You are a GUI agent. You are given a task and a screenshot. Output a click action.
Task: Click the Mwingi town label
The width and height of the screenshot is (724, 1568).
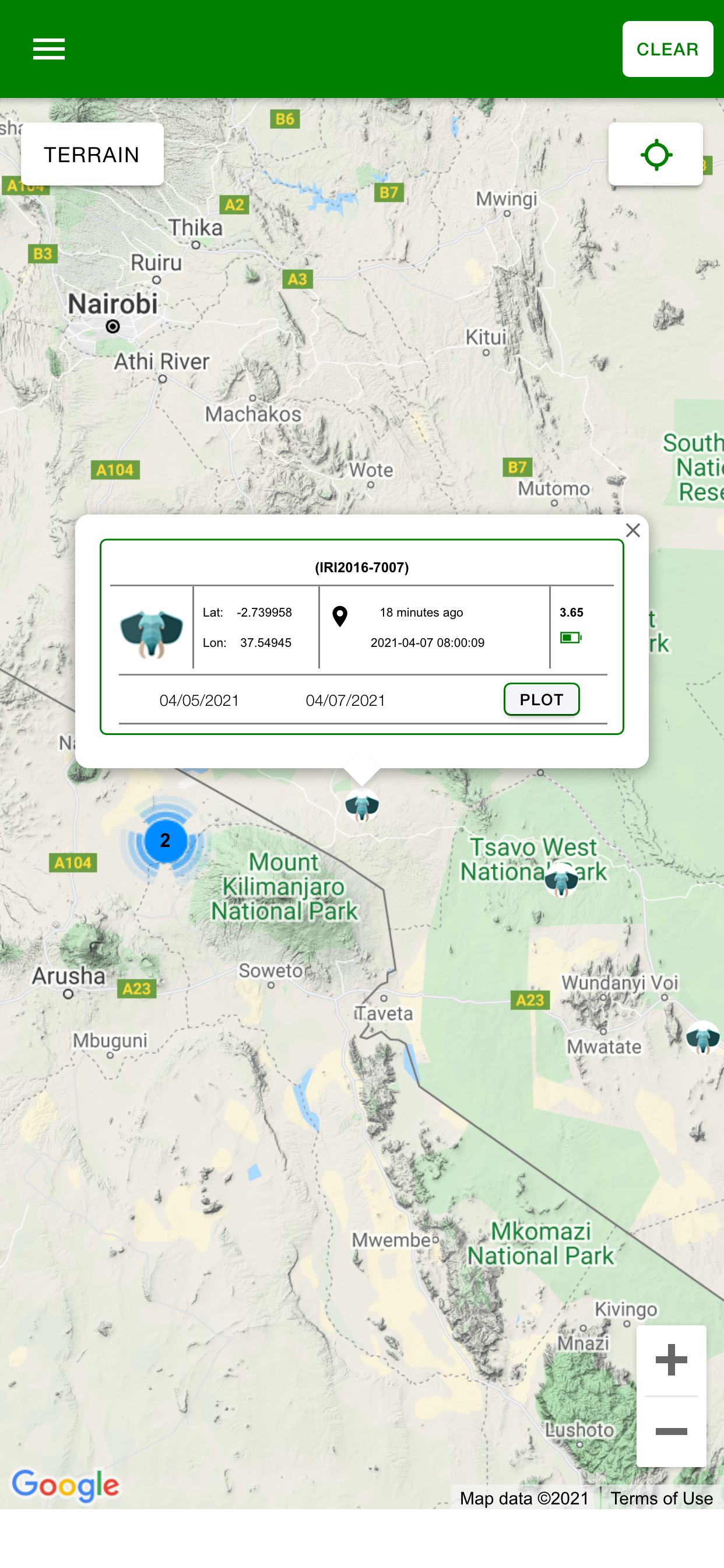pos(507,199)
